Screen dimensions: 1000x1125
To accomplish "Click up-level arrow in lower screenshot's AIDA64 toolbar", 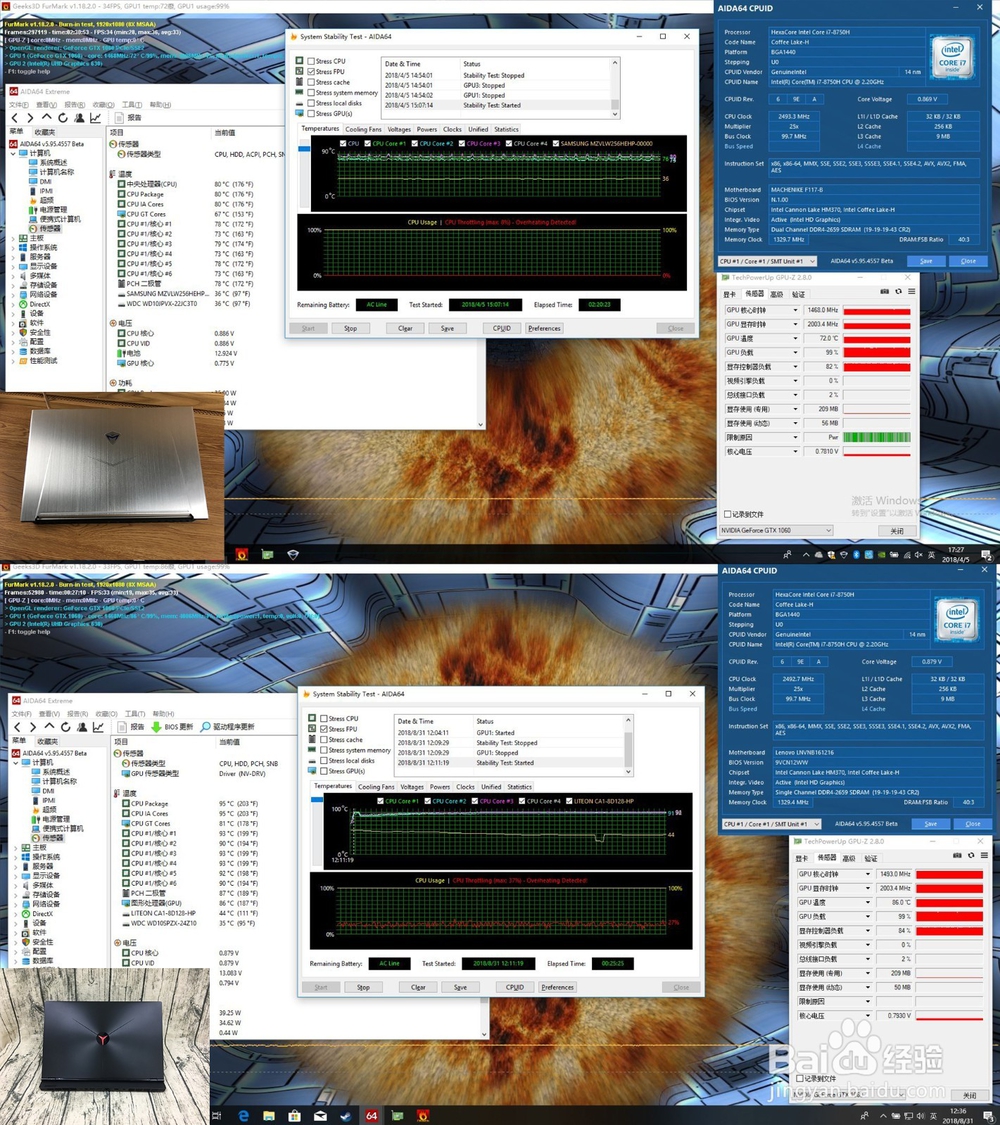I will [49, 727].
